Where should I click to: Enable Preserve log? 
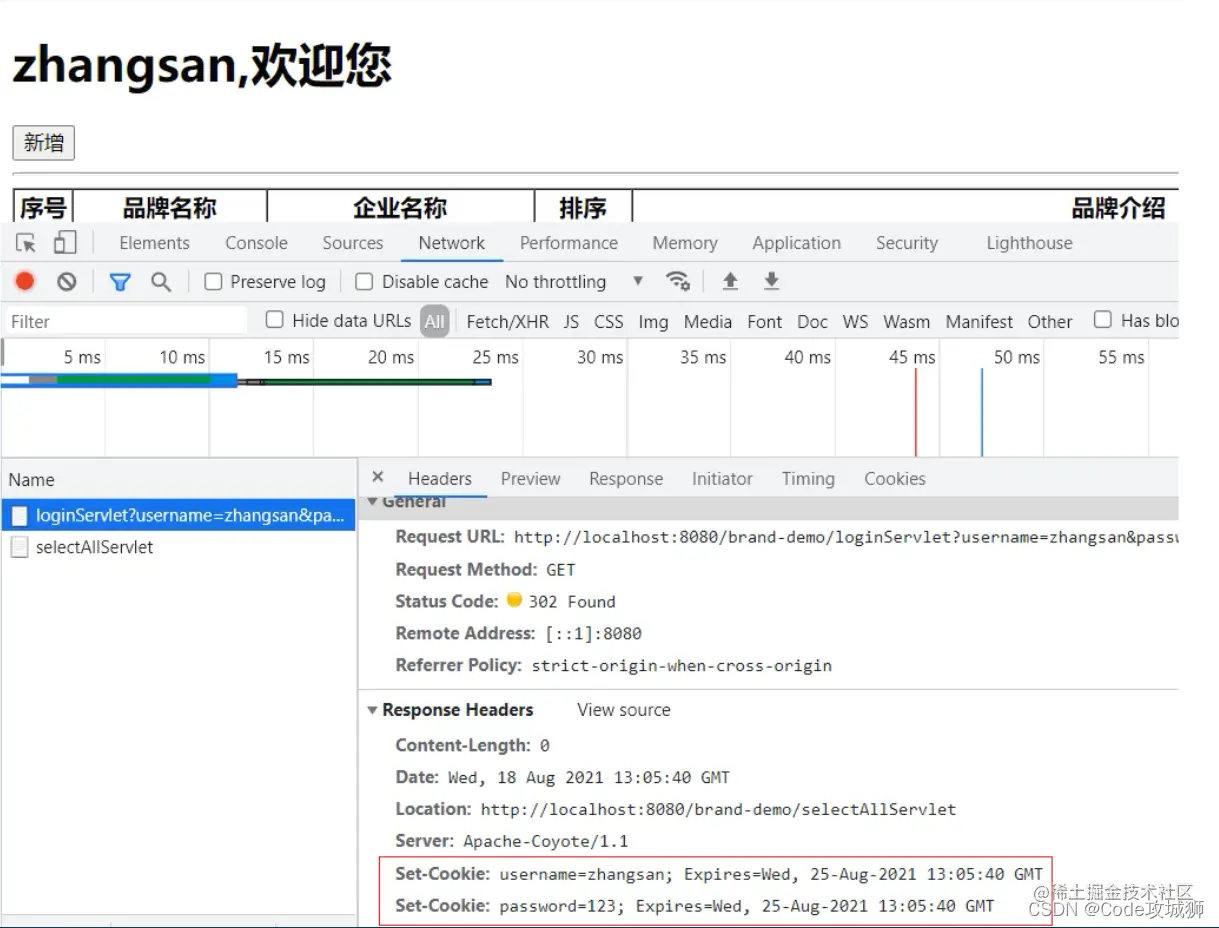[x=213, y=281]
